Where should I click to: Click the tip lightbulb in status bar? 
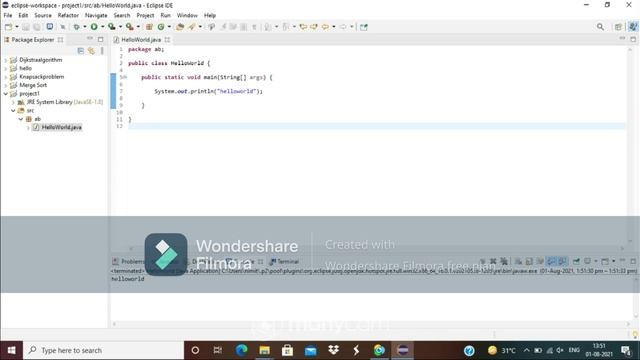635,334
